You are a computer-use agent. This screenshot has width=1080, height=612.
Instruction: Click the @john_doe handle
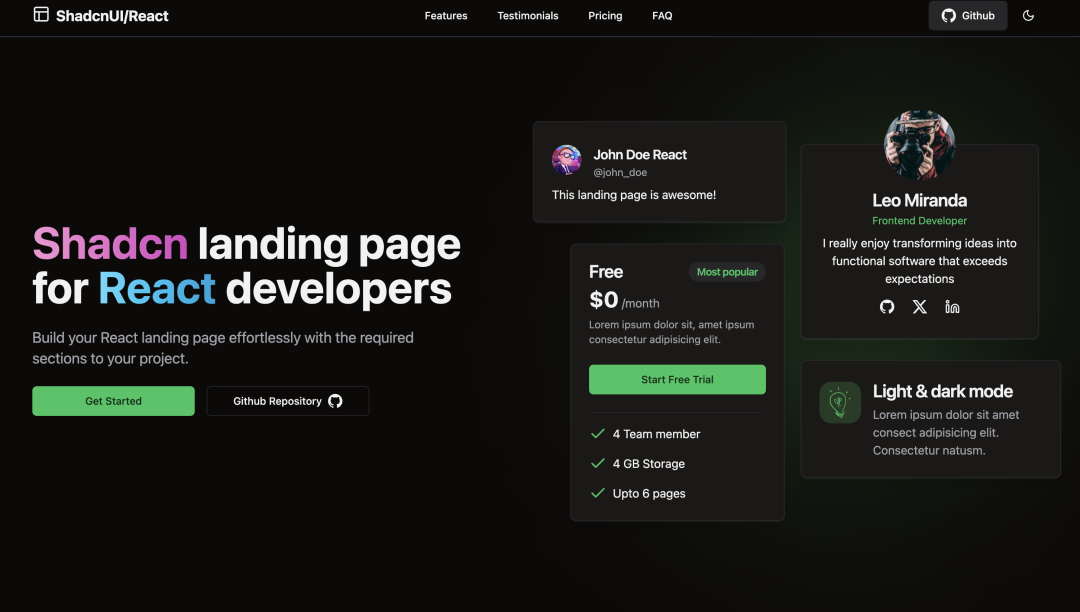pos(620,172)
